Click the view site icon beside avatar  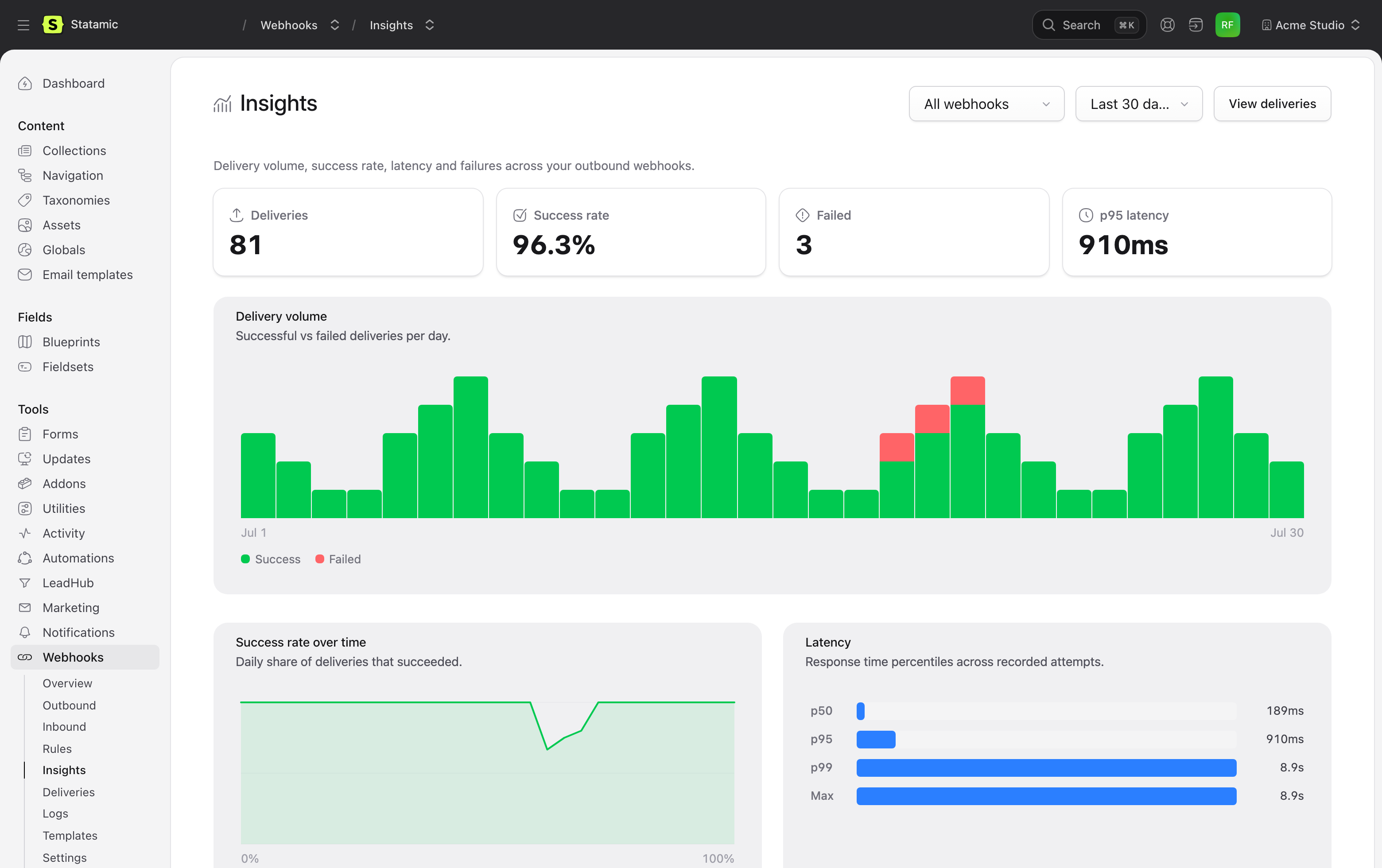1196,25
